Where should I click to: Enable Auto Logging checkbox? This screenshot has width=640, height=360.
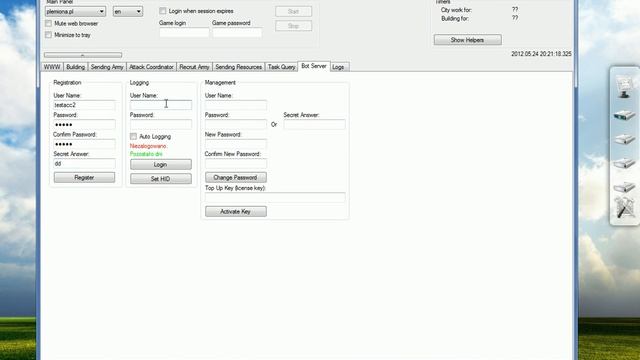point(133,136)
